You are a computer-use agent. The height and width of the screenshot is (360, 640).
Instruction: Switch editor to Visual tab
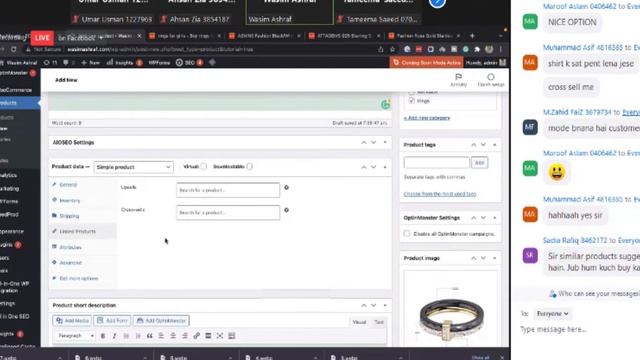(x=359, y=322)
